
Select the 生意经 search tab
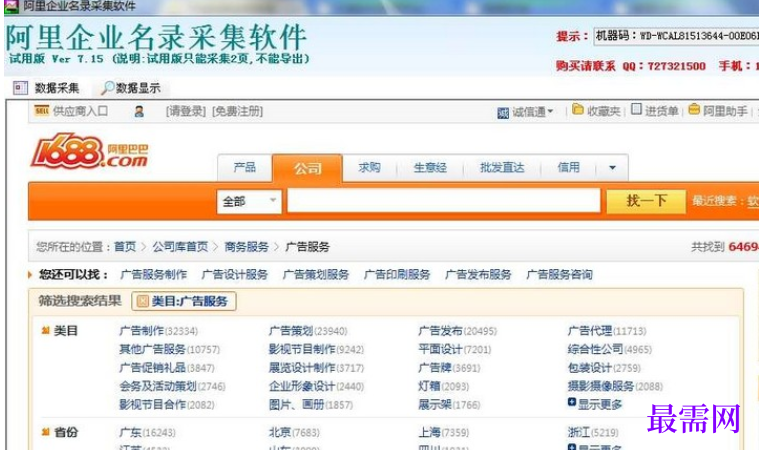tap(430, 167)
